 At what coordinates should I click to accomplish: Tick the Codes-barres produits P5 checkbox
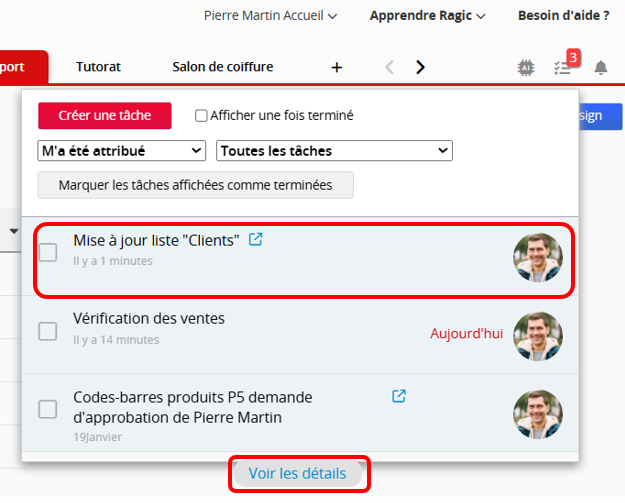[x=48, y=408]
